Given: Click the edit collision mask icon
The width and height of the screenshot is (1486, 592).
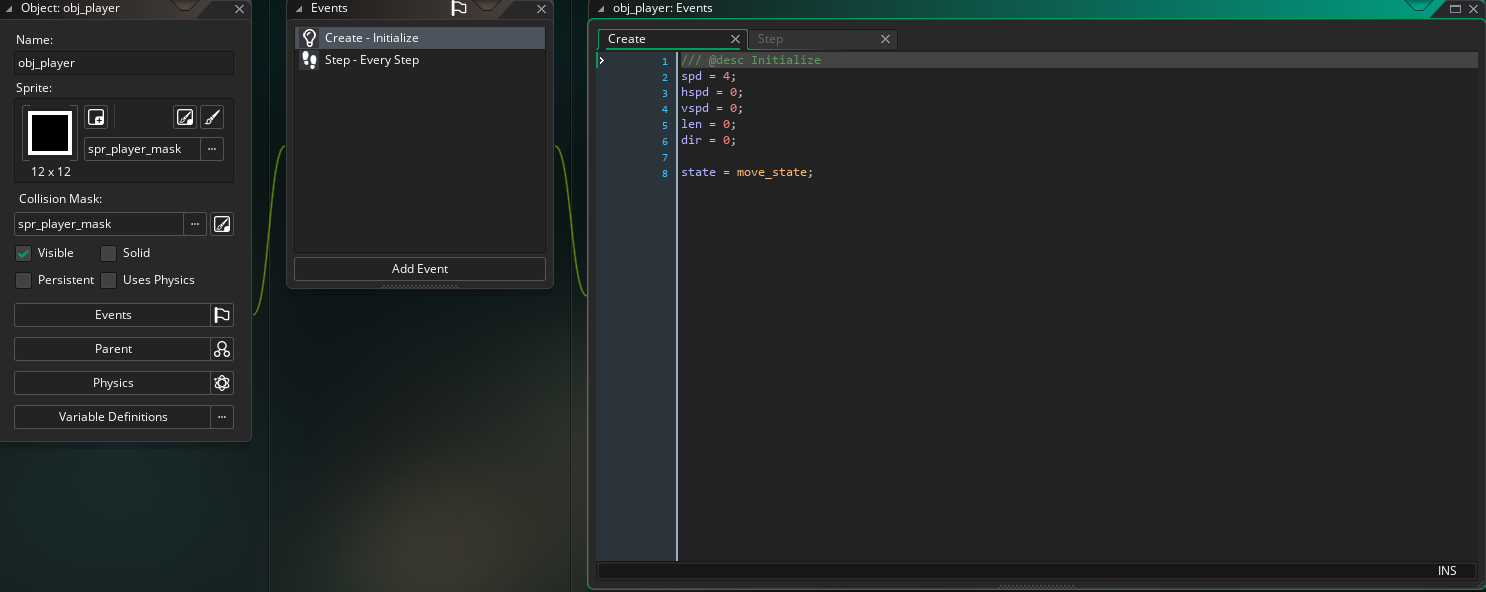Looking at the screenshot, I should tap(222, 224).
